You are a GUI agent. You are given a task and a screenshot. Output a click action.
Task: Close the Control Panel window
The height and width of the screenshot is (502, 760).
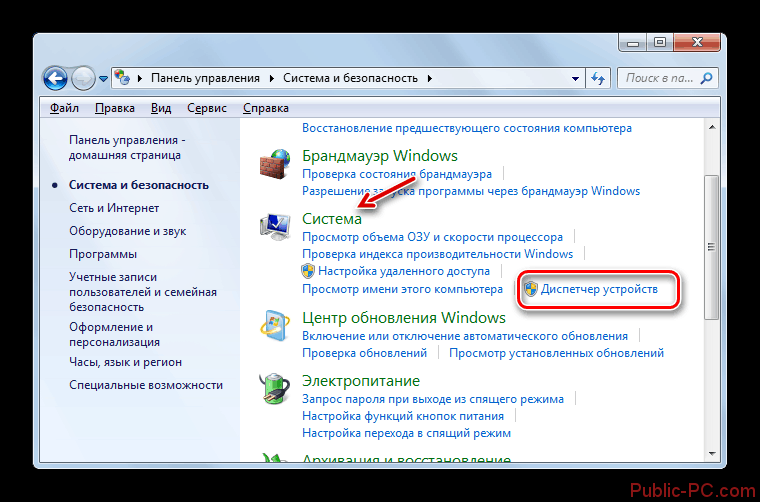pyautogui.click(x=697, y=43)
